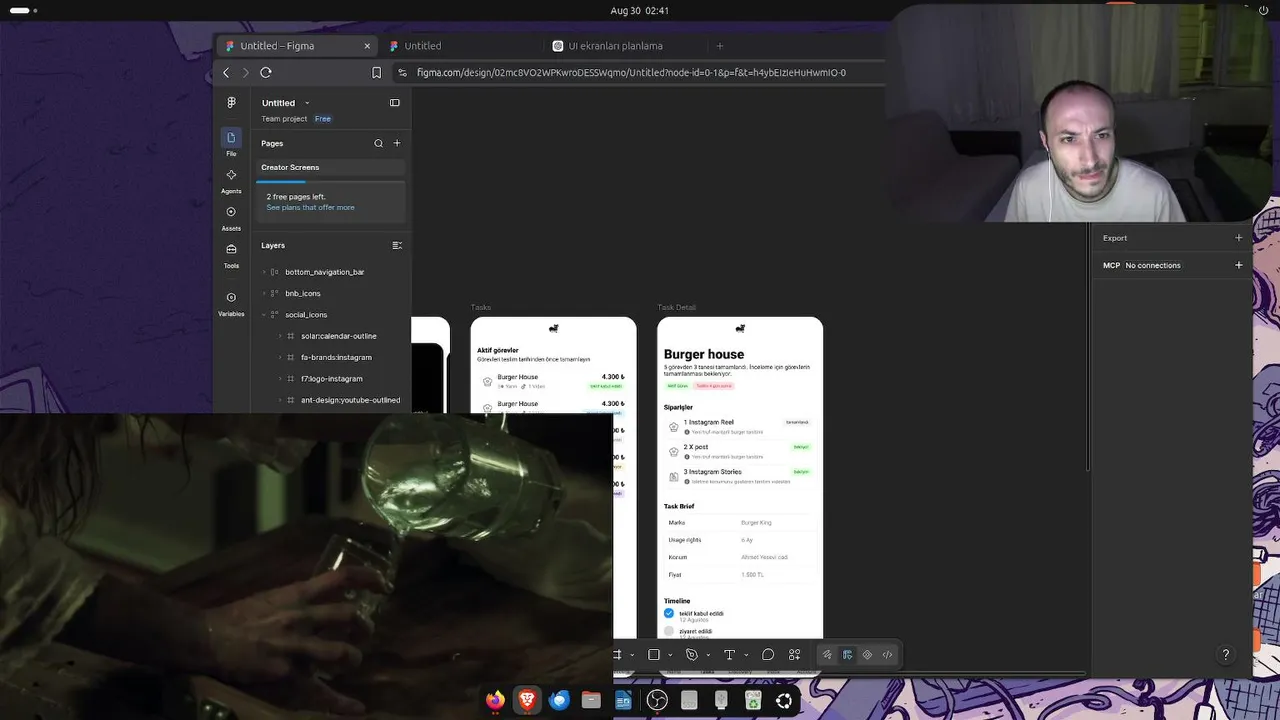
Task: Open the Agents sidebar panel
Action: click(231, 180)
